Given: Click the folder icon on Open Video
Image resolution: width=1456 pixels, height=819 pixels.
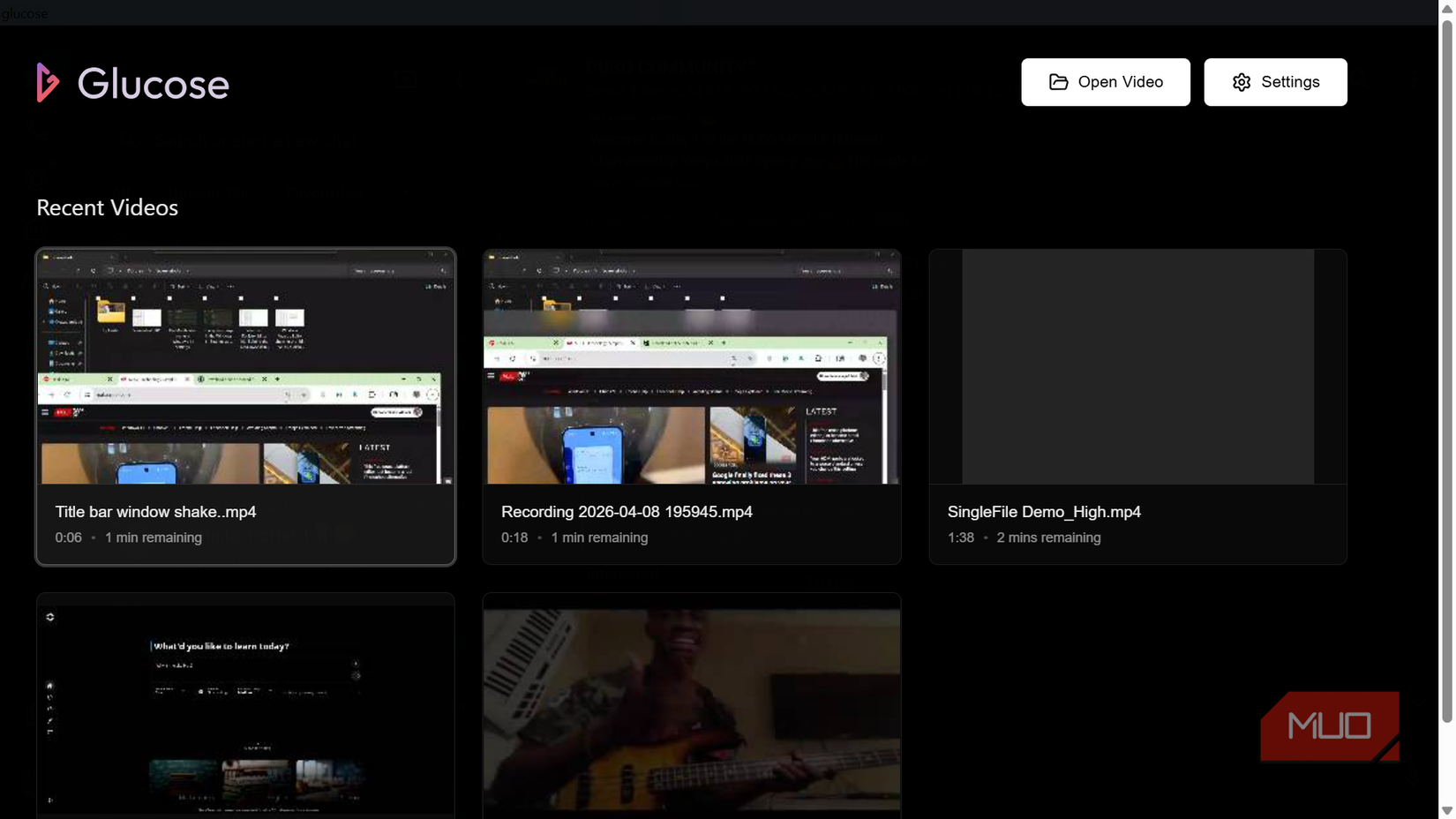Looking at the screenshot, I should tap(1057, 81).
